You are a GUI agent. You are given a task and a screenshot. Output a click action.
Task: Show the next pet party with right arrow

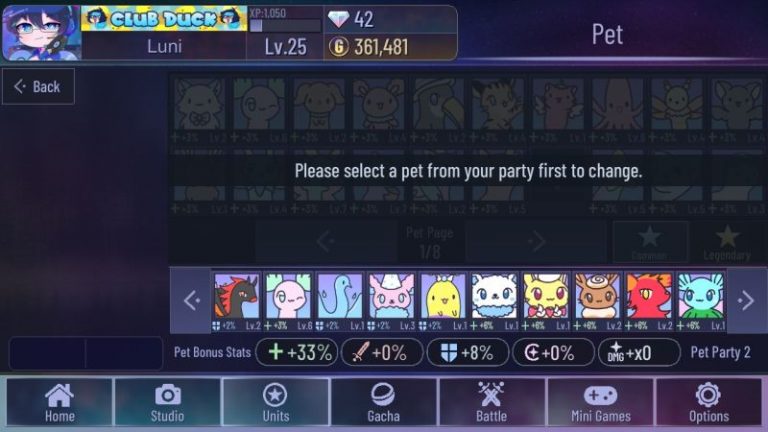pos(746,300)
